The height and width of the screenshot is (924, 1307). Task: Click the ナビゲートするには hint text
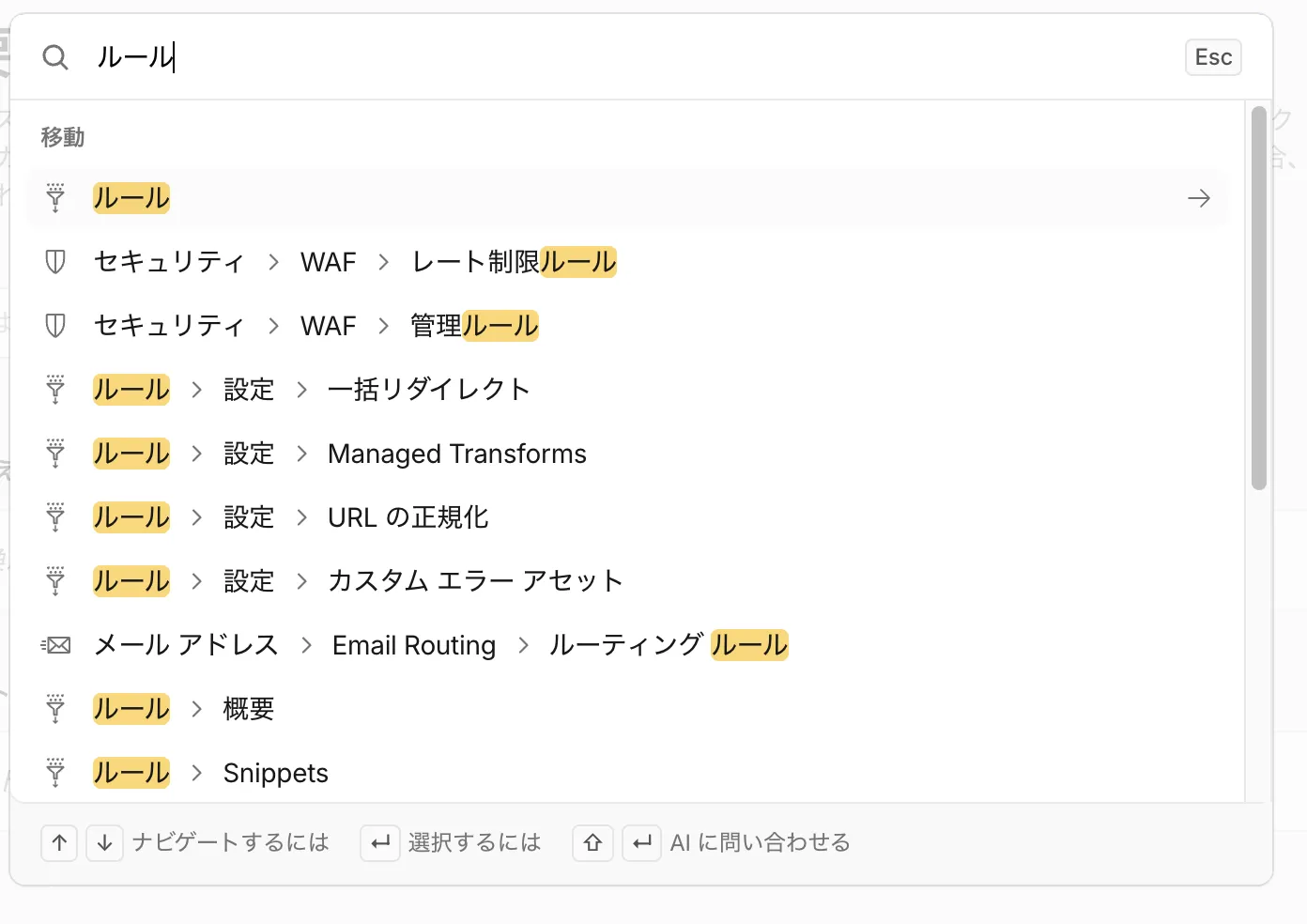231,842
